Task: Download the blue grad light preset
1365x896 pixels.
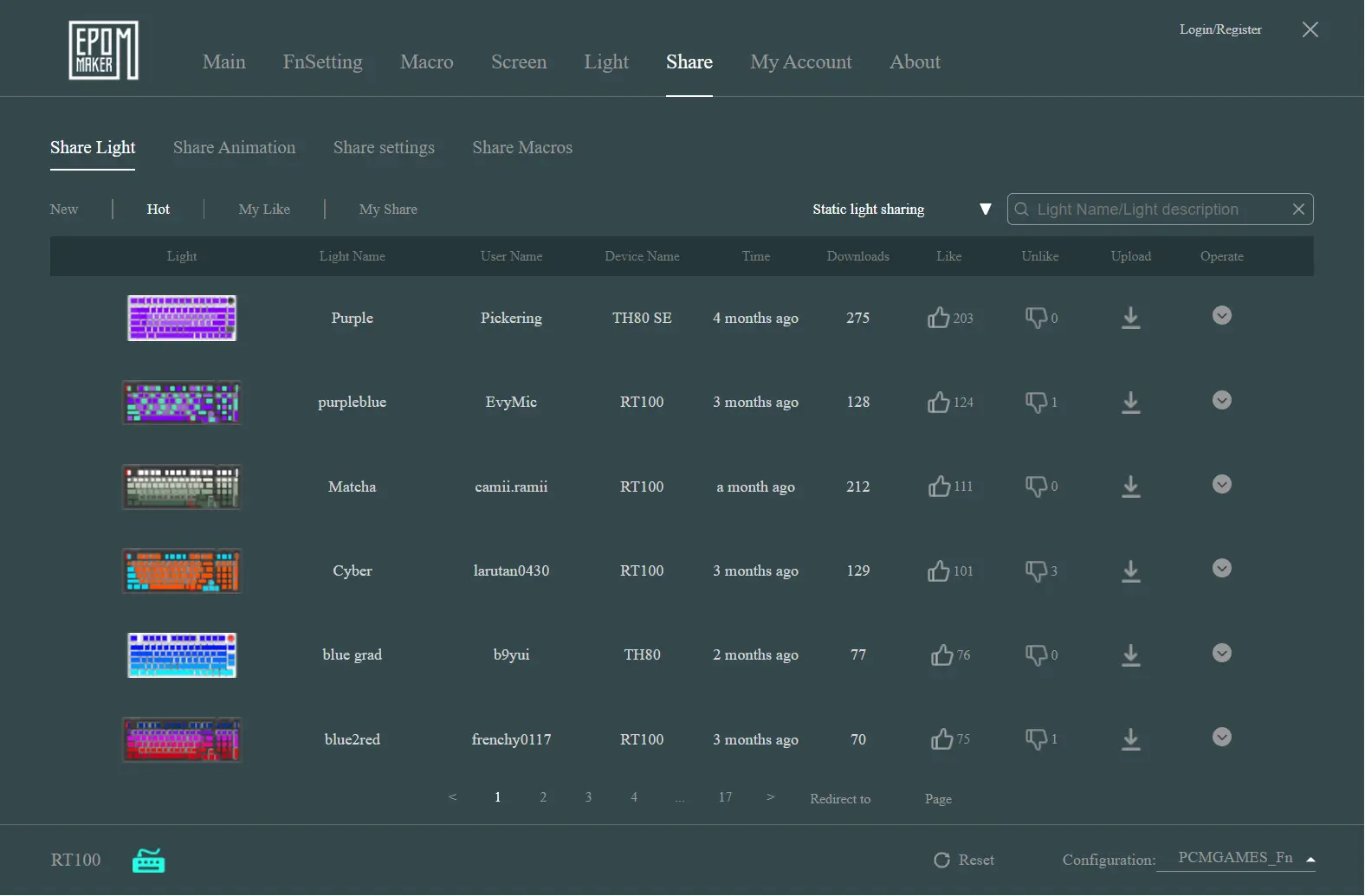Action: pos(1131,654)
